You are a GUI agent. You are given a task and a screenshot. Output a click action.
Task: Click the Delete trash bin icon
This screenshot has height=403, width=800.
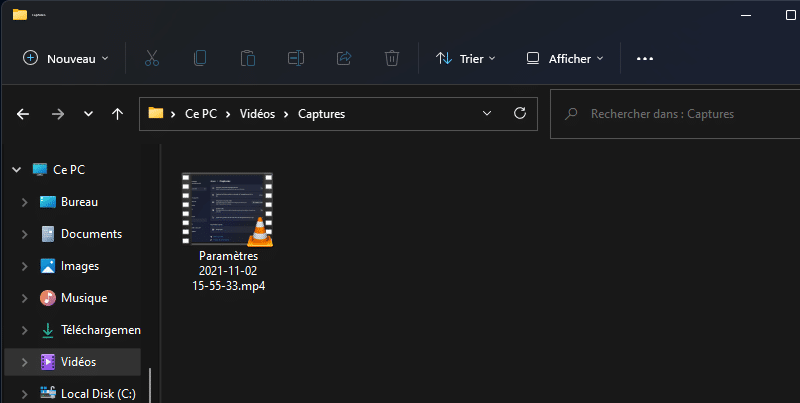[x=392, y=59]
